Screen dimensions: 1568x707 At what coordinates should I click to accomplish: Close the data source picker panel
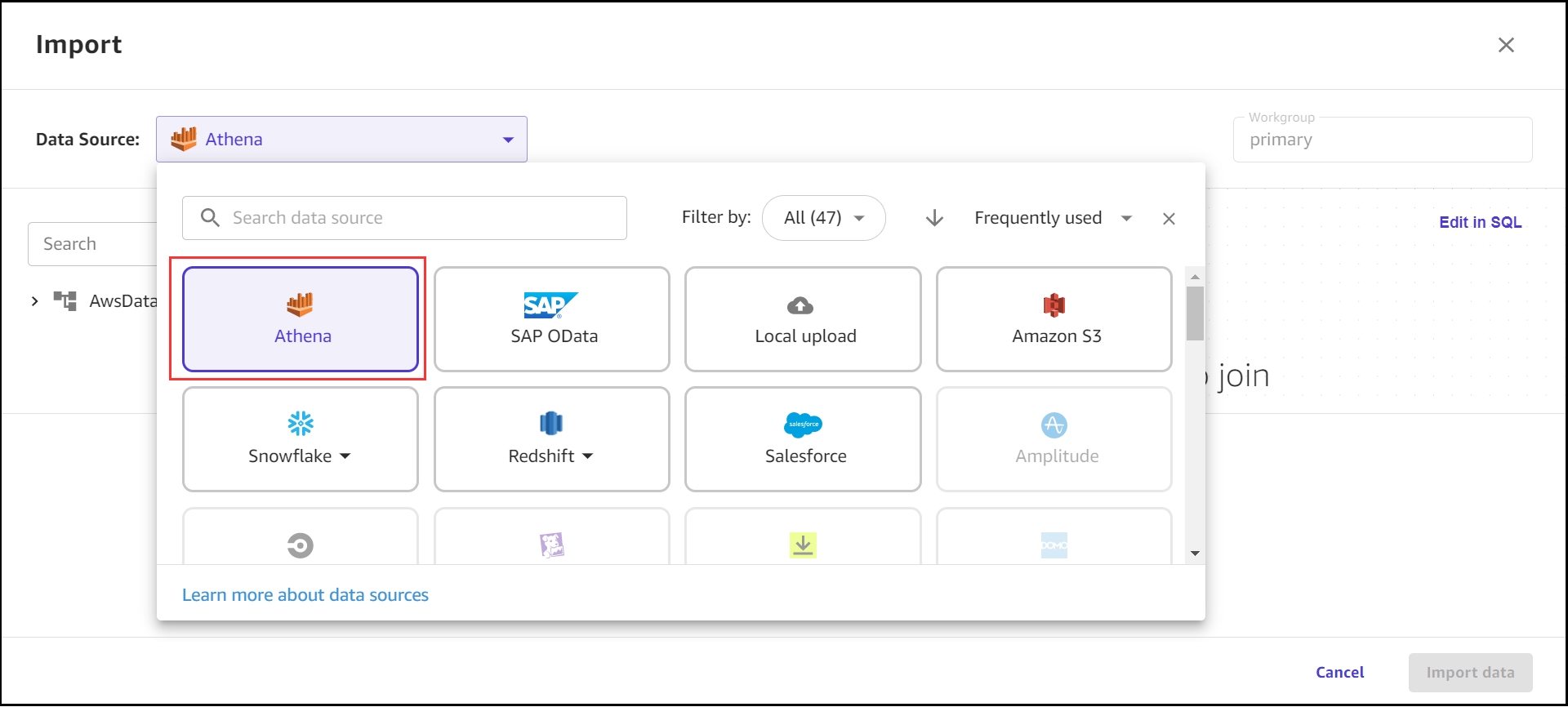(x=1169, y=219)
